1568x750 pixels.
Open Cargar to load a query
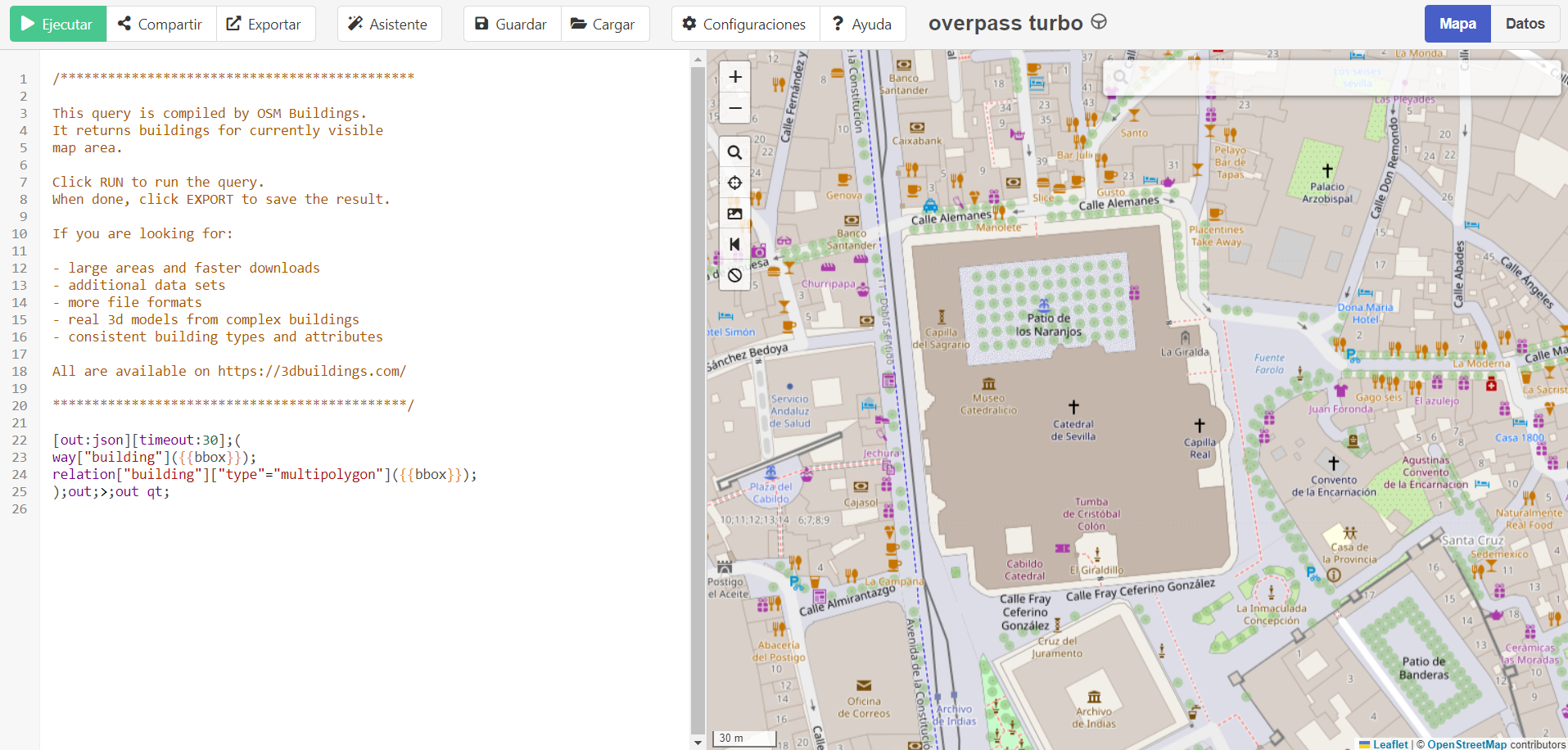tap(605, 24)
